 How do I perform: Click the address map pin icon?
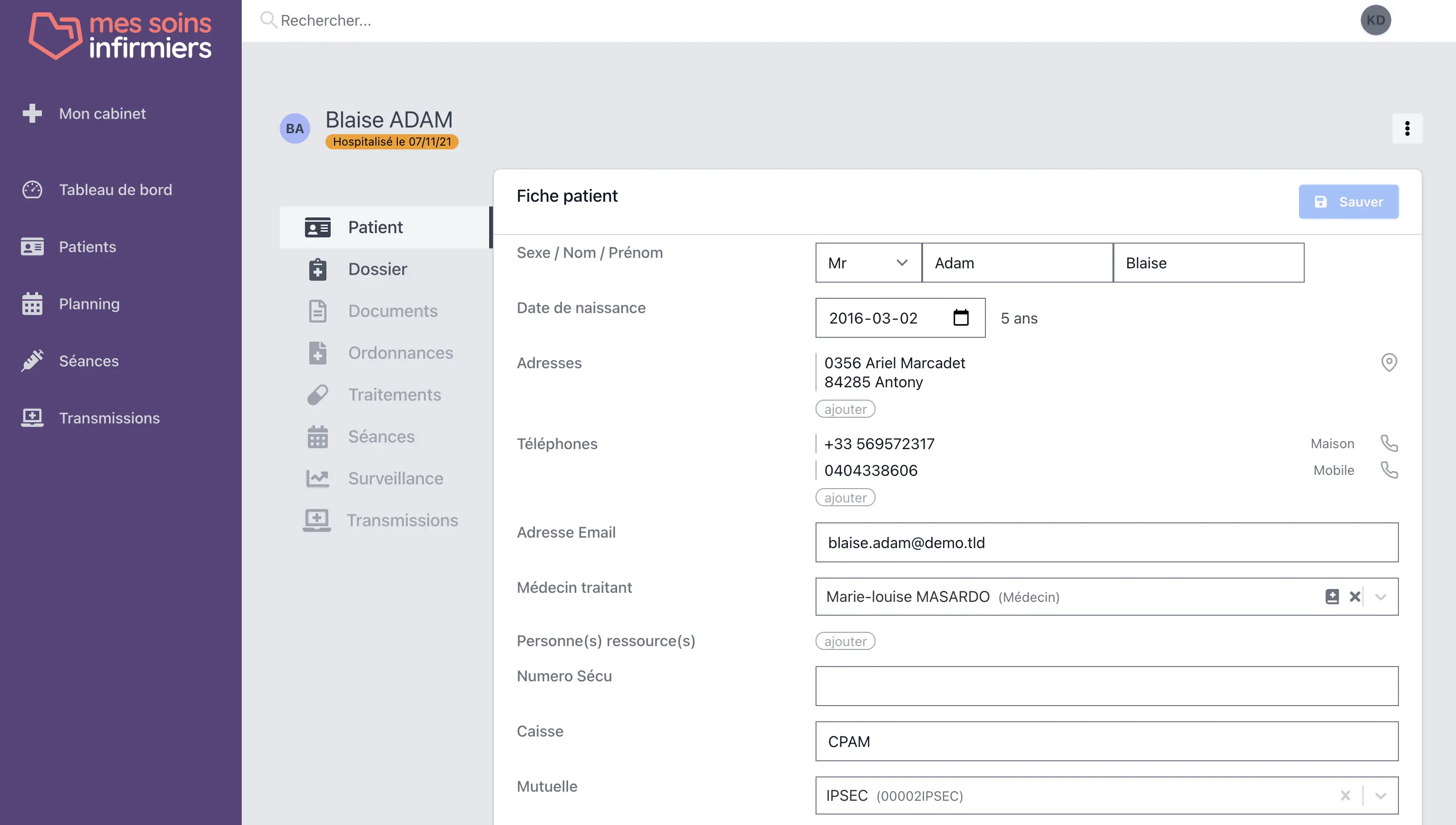tap(1389, 362)
